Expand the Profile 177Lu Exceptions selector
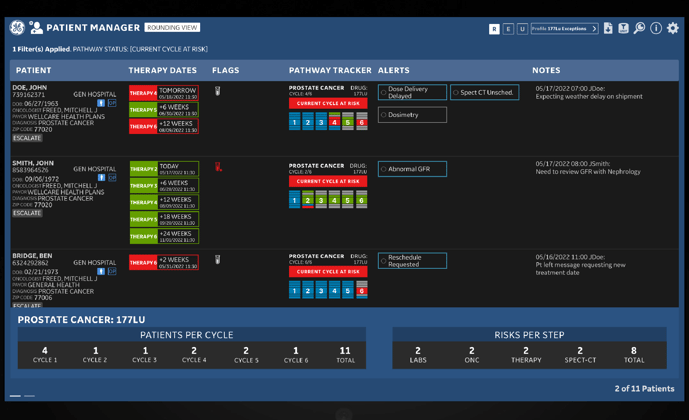The height and width of the screenshot is (420, 689). pyautogui.click(x=564, y=29)
